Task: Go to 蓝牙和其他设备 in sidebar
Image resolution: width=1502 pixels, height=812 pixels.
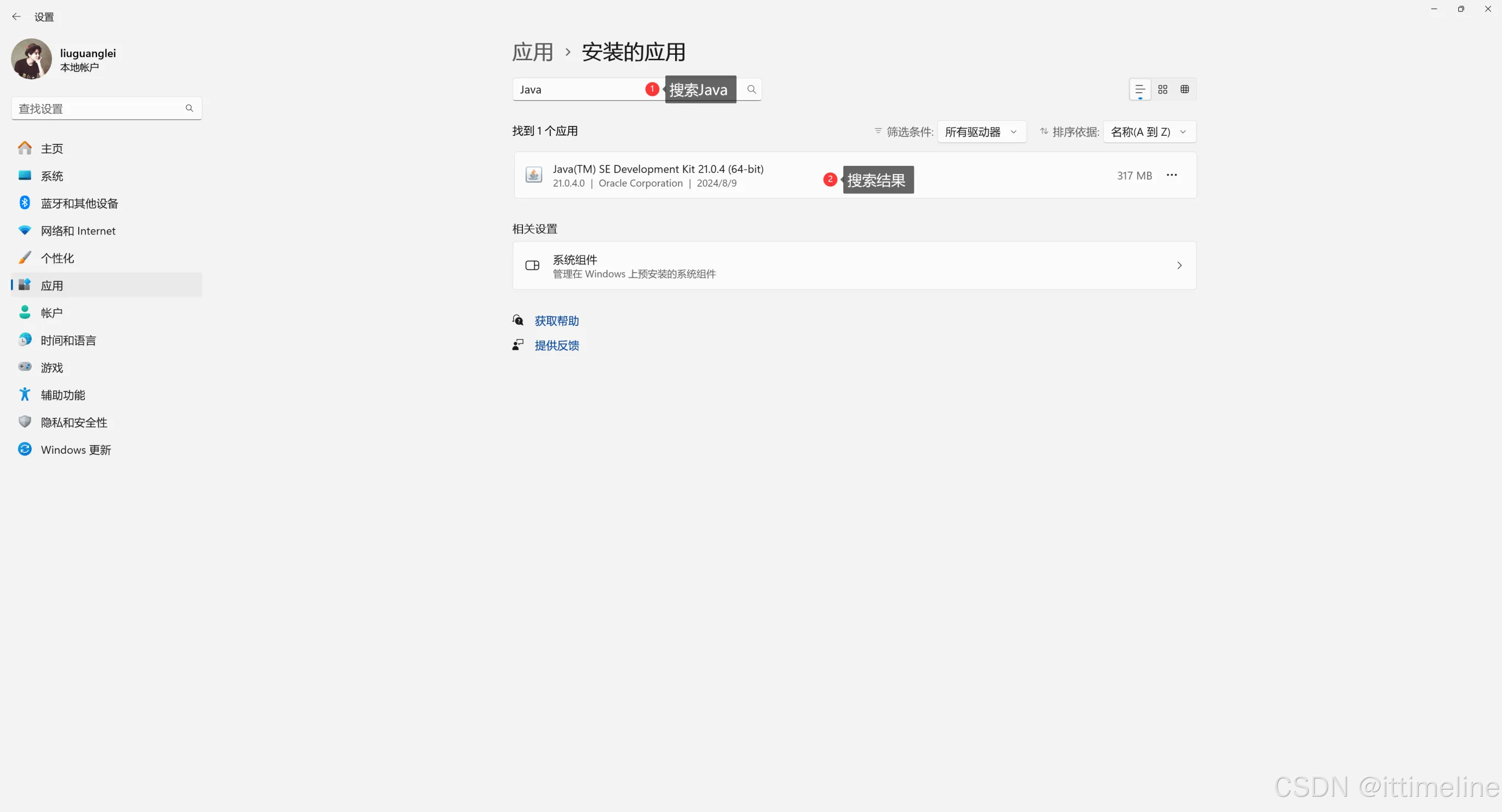Action: 79,204
